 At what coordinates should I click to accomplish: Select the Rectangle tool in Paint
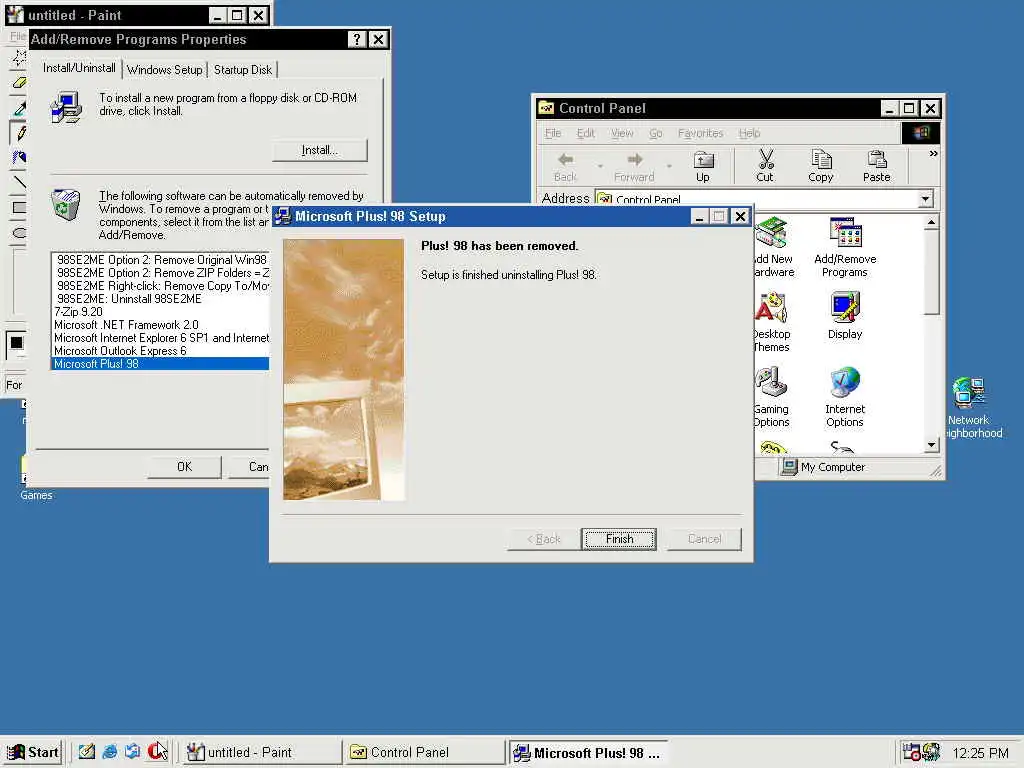tap(18, 207)
